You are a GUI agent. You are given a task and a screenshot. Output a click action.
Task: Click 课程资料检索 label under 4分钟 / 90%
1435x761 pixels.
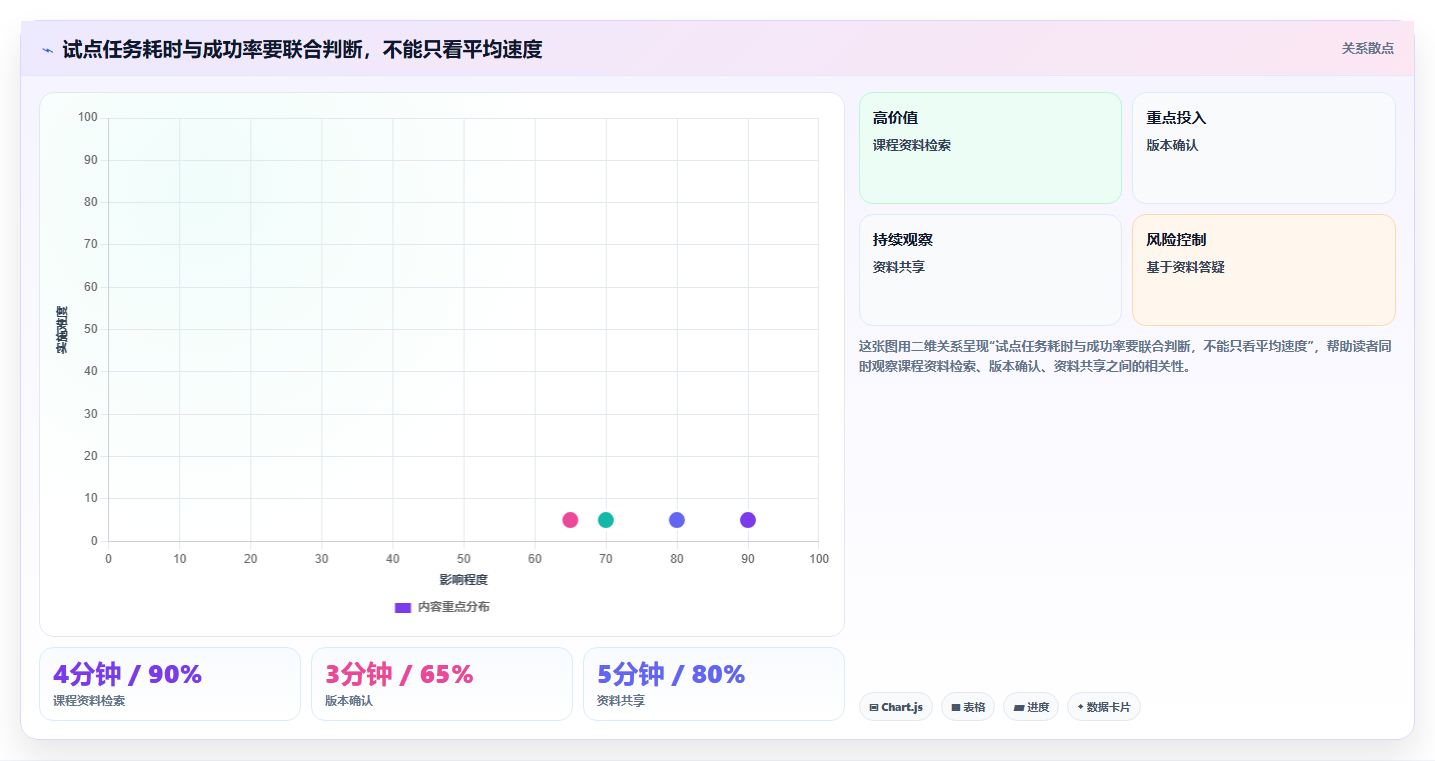pos(89,701)
